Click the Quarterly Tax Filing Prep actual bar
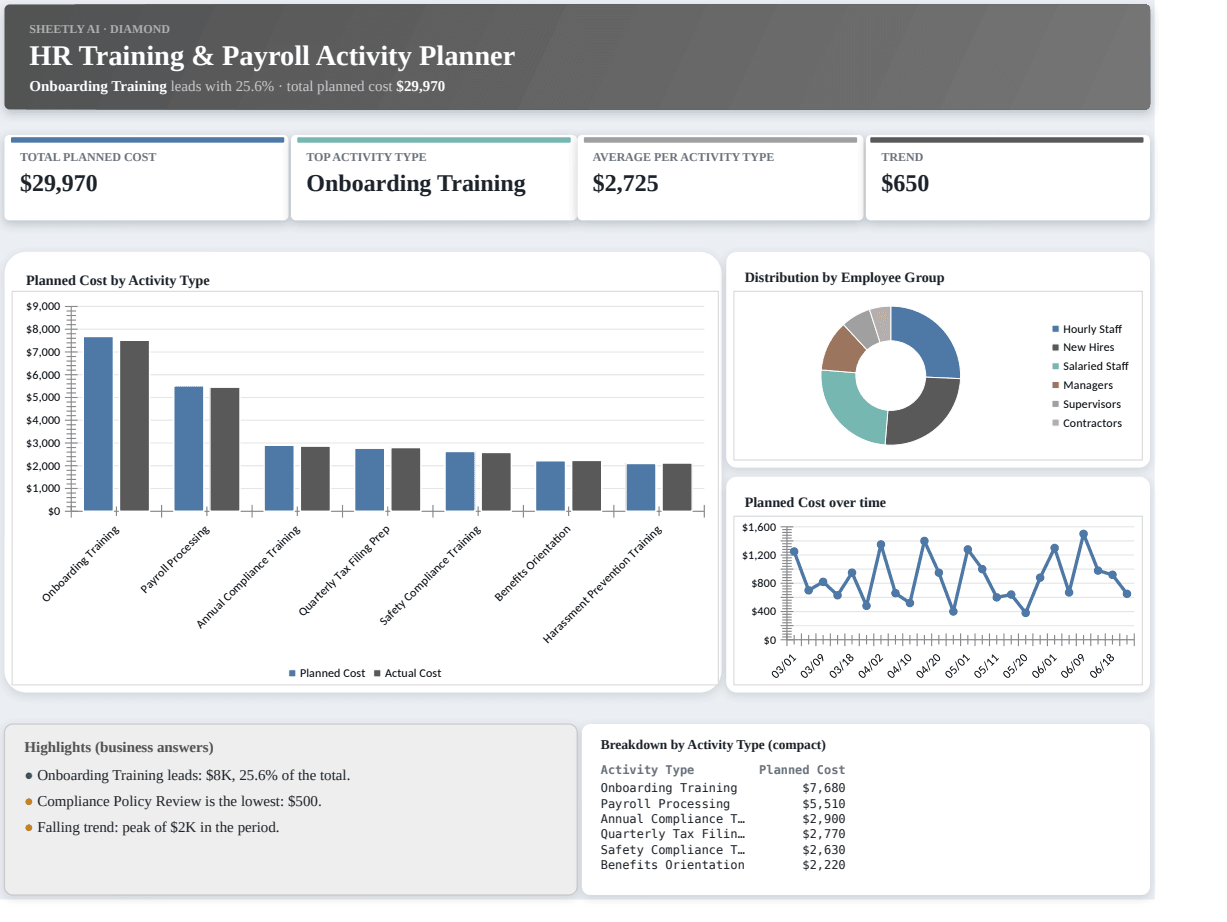The image size is (1227, 922). (x=405, y=480)
